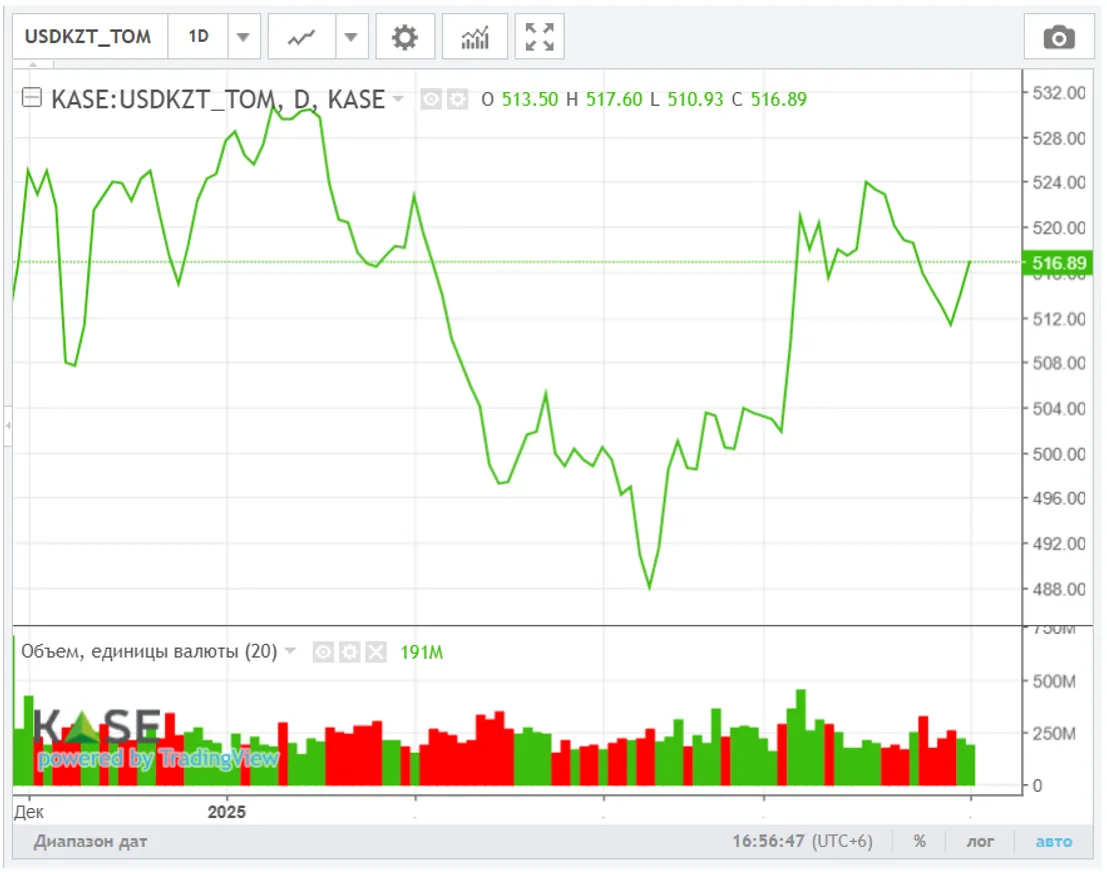
Task: Open chart settings gear icon
Action: point(404,37)
